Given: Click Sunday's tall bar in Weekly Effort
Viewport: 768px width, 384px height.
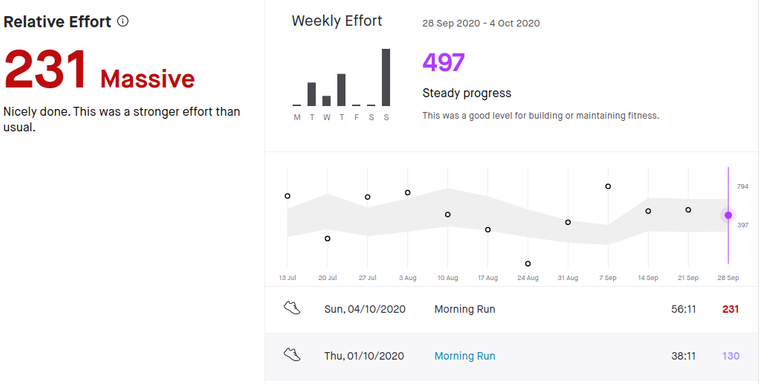Looking at the screenshot, I should [x=386, y=77].
